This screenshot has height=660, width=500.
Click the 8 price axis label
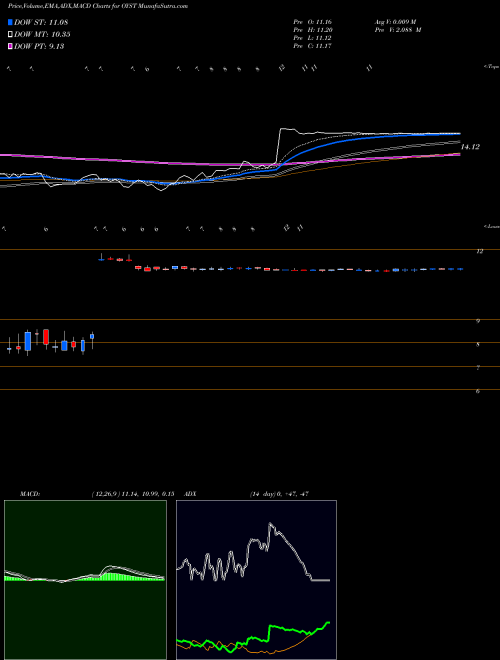(x=478, y=345)
